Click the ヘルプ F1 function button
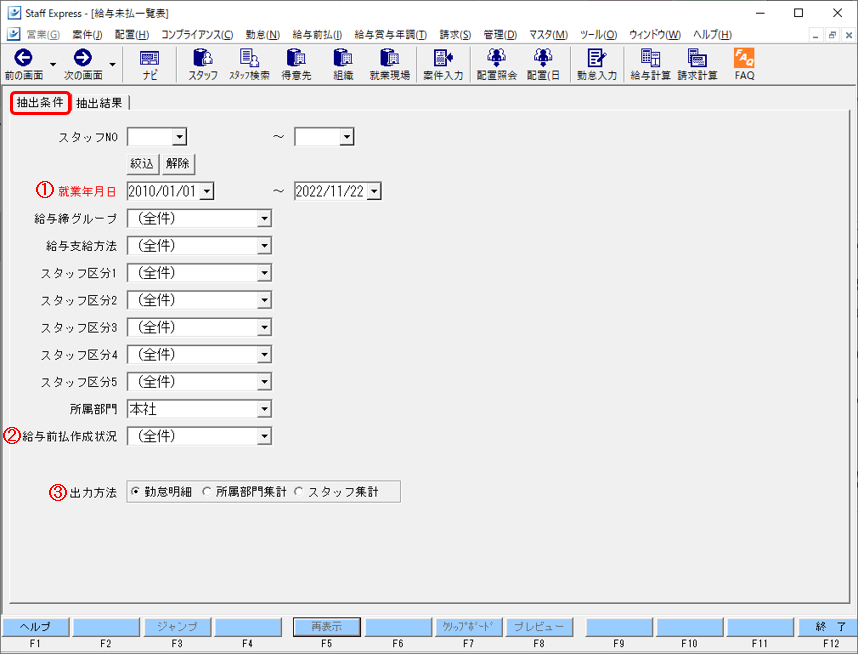 coord(35,627)
